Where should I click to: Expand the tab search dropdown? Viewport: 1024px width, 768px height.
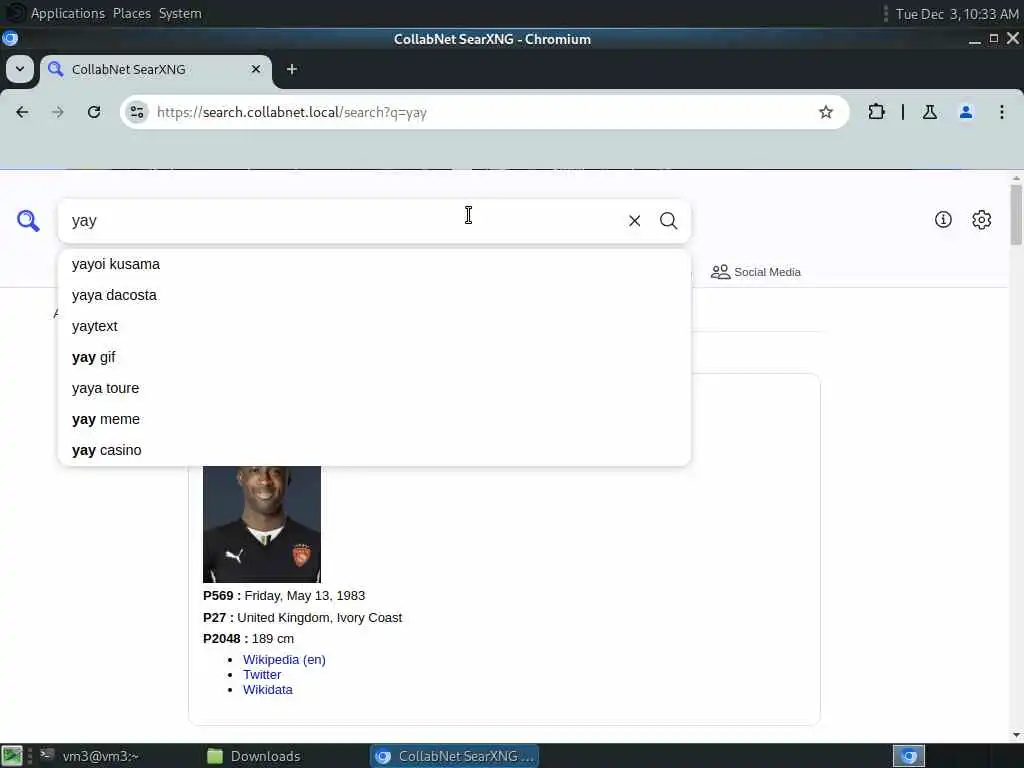pos(20,69)
